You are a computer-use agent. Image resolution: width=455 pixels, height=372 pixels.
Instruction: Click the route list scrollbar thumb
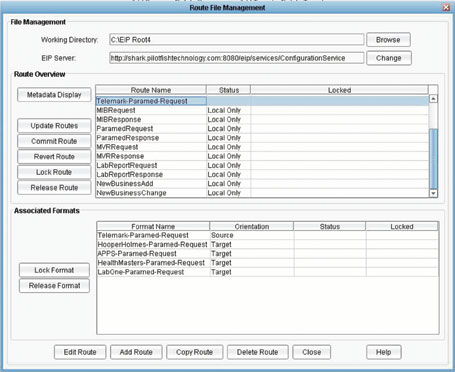[x=433, y=159]
